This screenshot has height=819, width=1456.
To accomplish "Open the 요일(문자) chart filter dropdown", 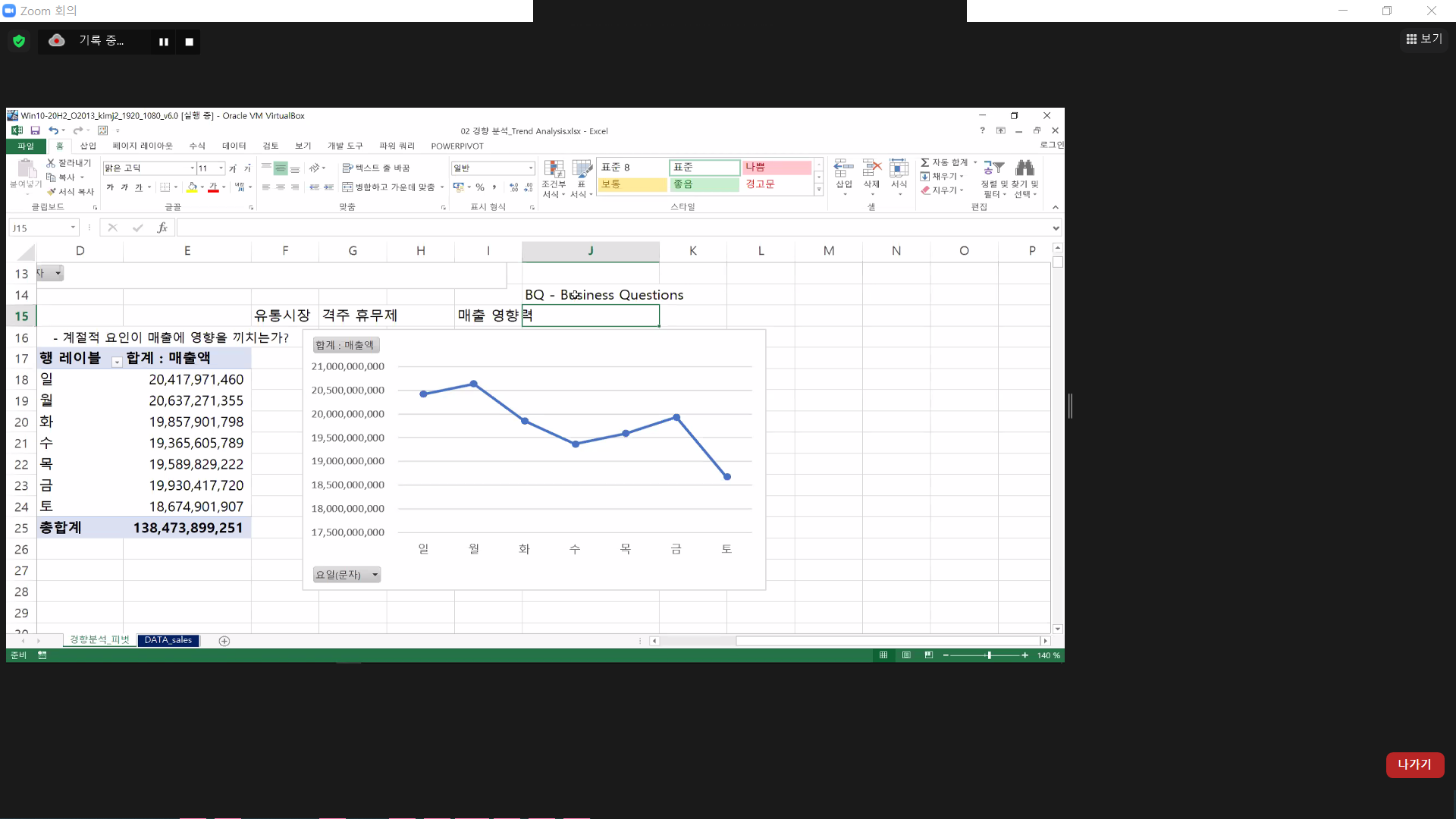I will tap(375, 576).
